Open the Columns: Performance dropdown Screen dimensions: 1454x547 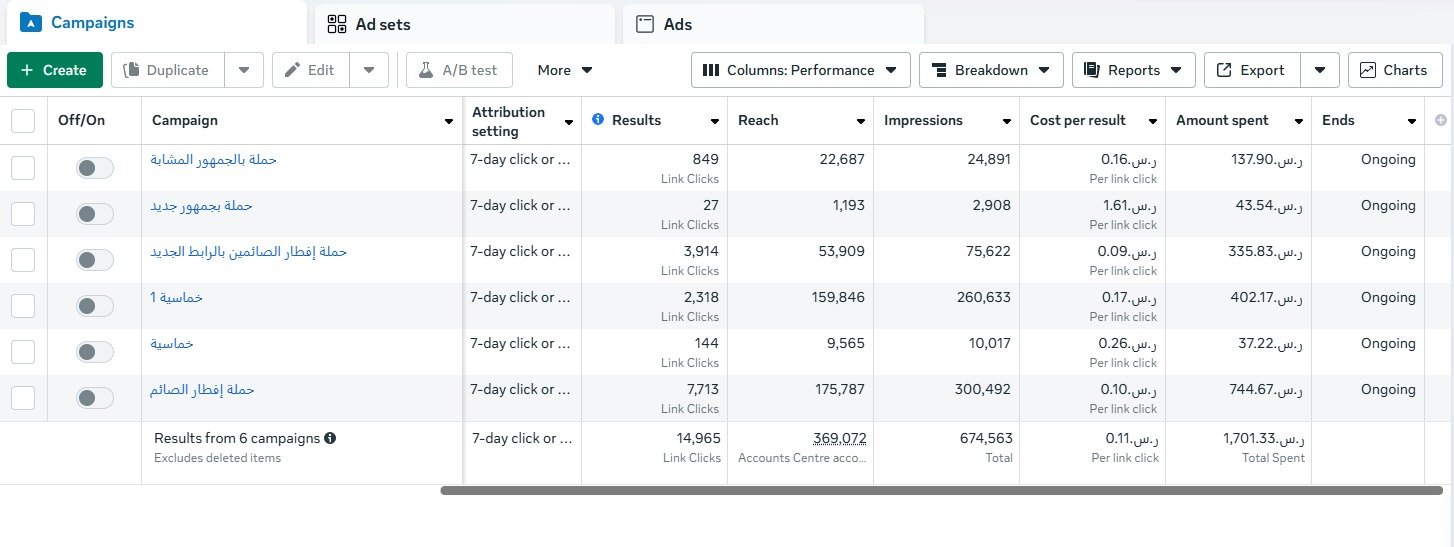[x=800, y=70]
